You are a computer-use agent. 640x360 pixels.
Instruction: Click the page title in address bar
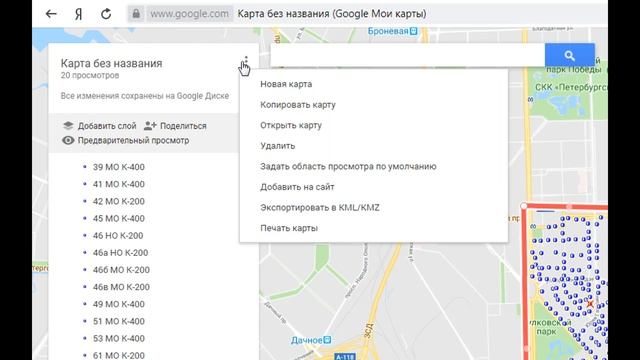332,14
